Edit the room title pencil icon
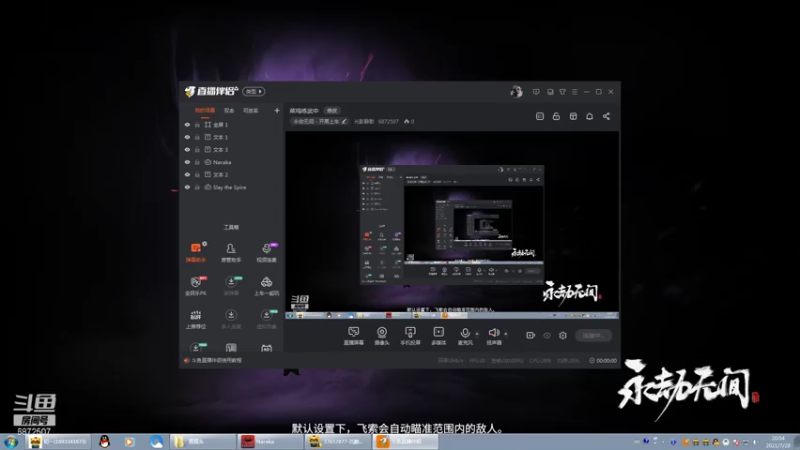This screenshot has height=450, width=800. click(x=344, y=121)
